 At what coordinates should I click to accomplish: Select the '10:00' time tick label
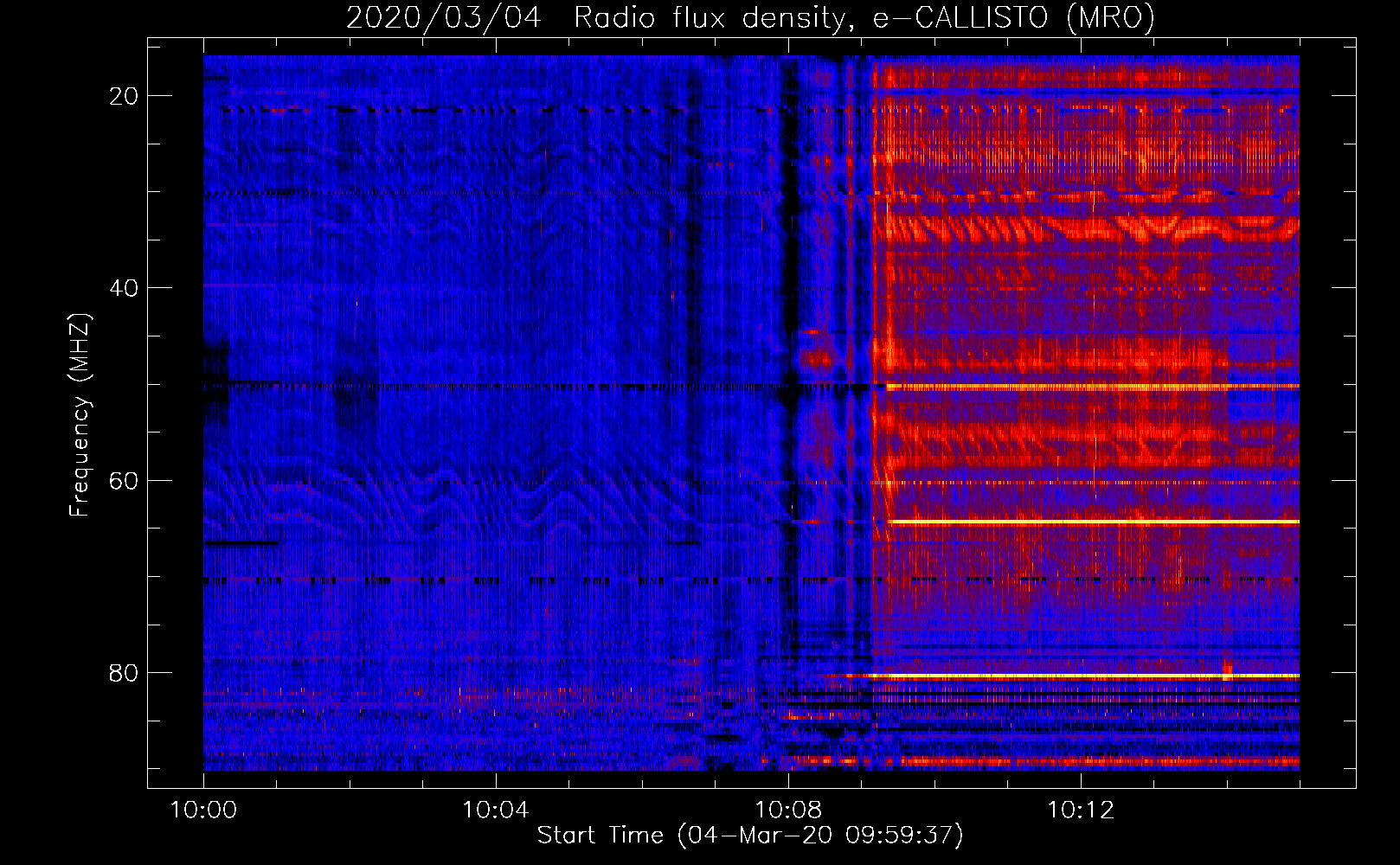click(x=203, y=811)
